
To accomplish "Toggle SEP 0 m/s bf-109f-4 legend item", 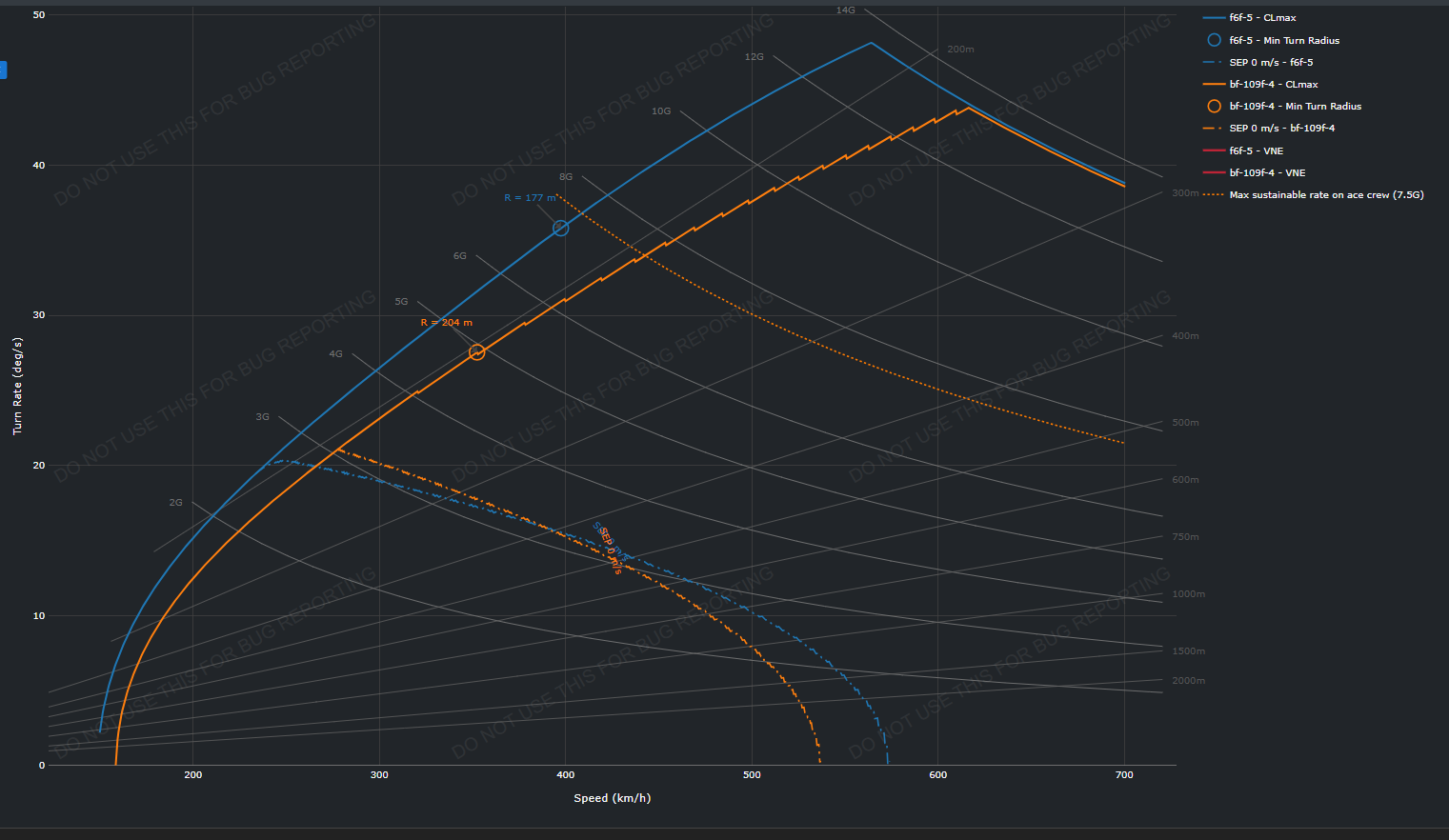I will coord(1269,128).
